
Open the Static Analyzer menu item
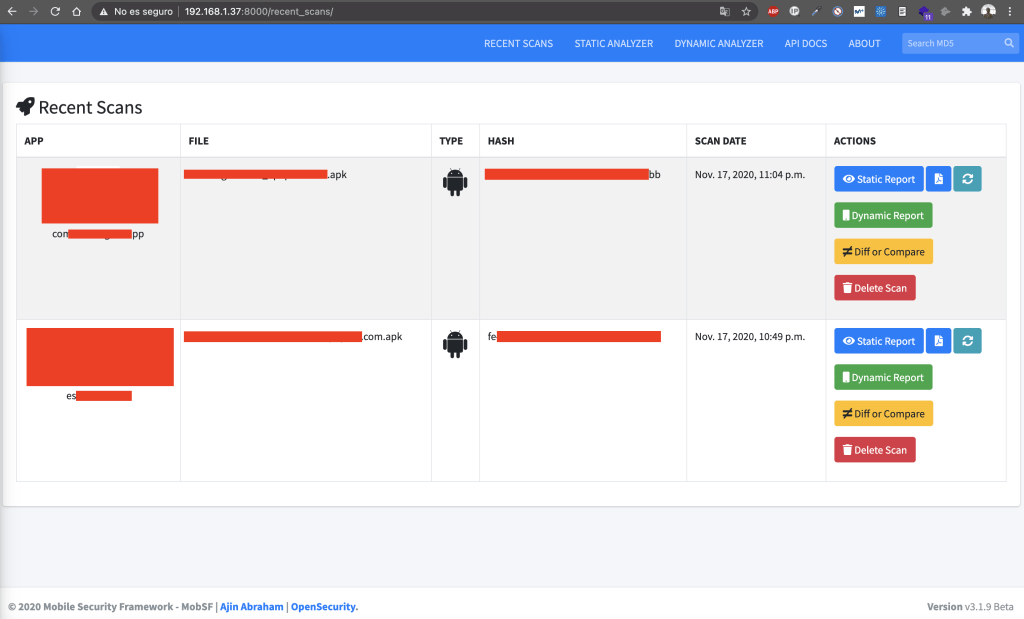[x=613, y=44]
